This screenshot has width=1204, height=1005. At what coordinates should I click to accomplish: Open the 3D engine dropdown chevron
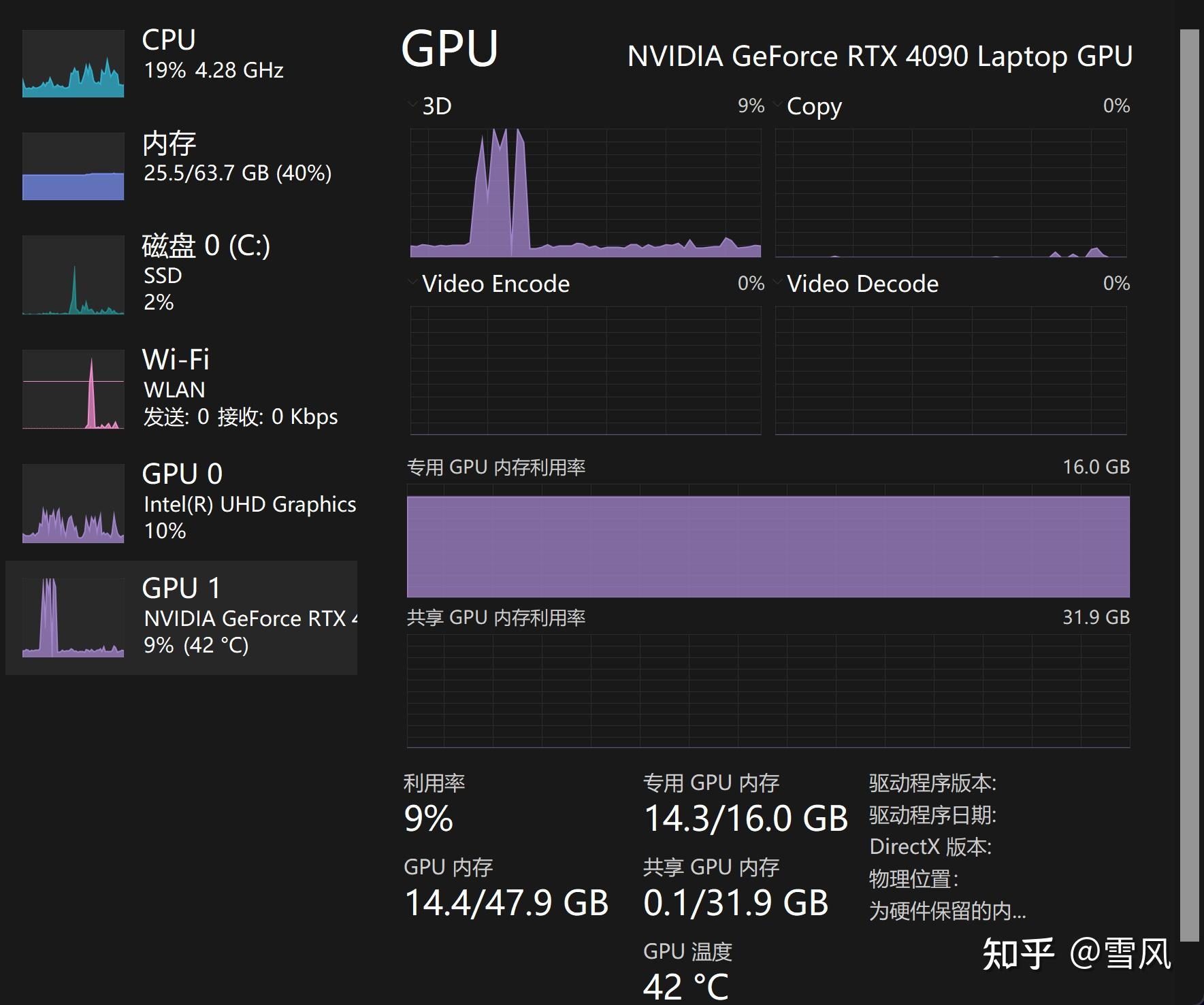(x=412, y=105)
